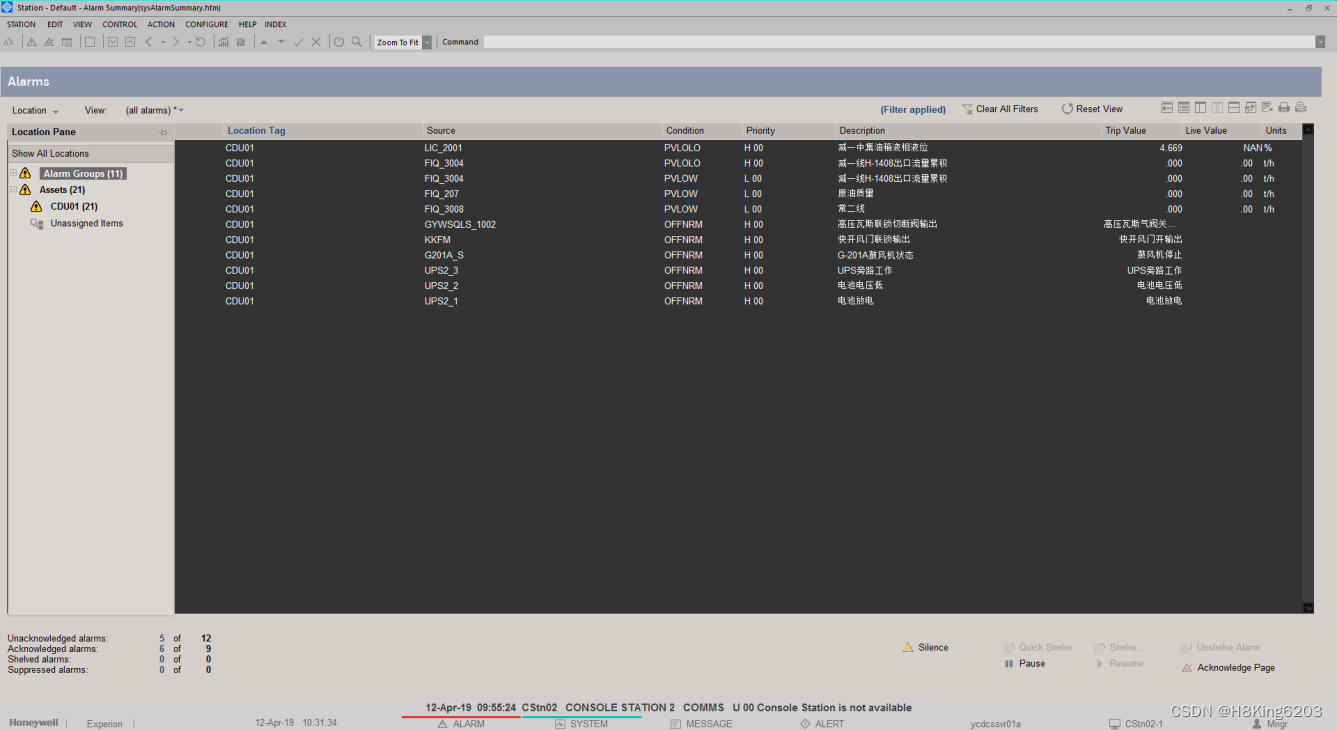Go forward with the right arrow icon
The height and width of the screenshot is (730, 1337).
(175, 42)
